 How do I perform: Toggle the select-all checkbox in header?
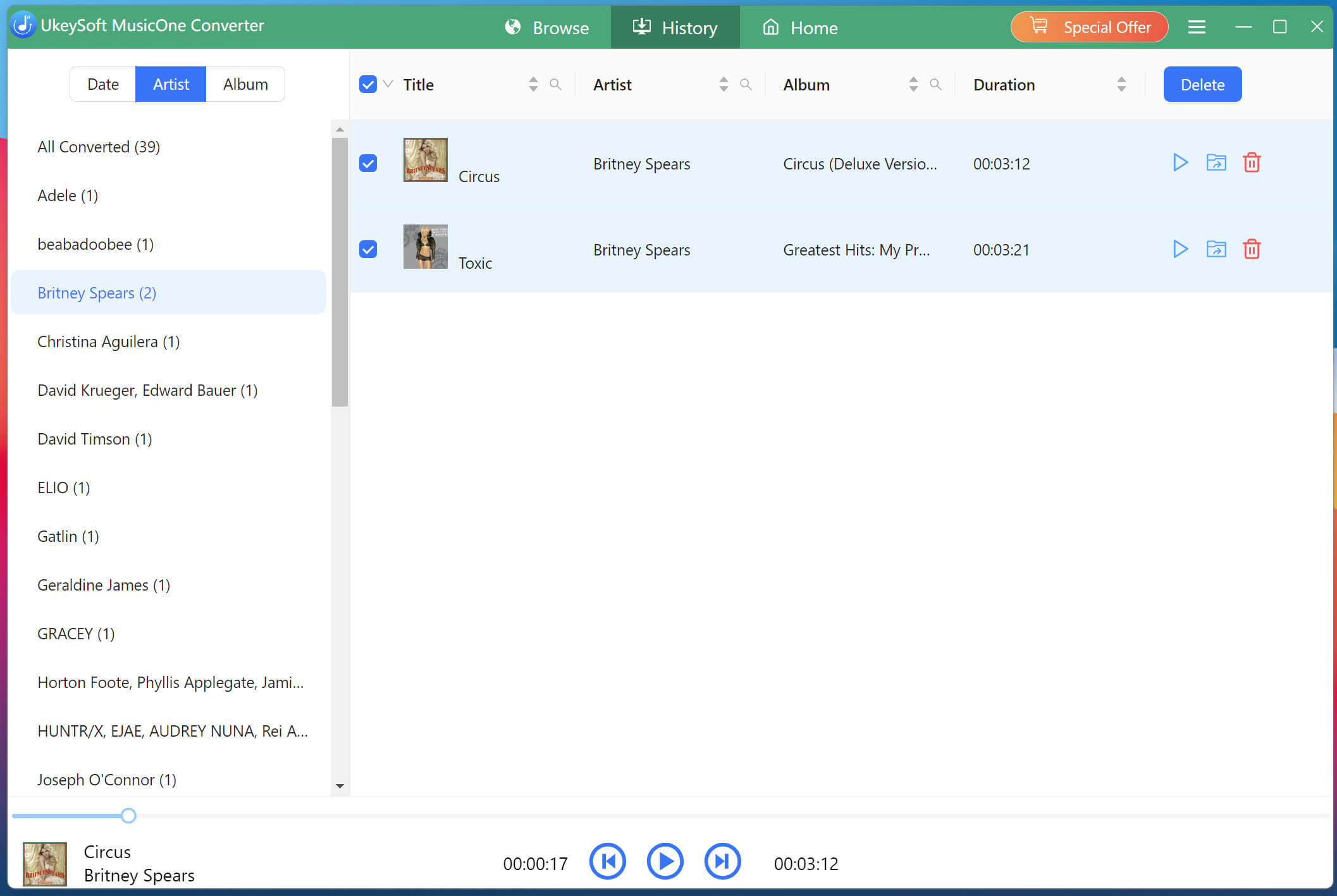pyautogui.click(x=368, y=84)
